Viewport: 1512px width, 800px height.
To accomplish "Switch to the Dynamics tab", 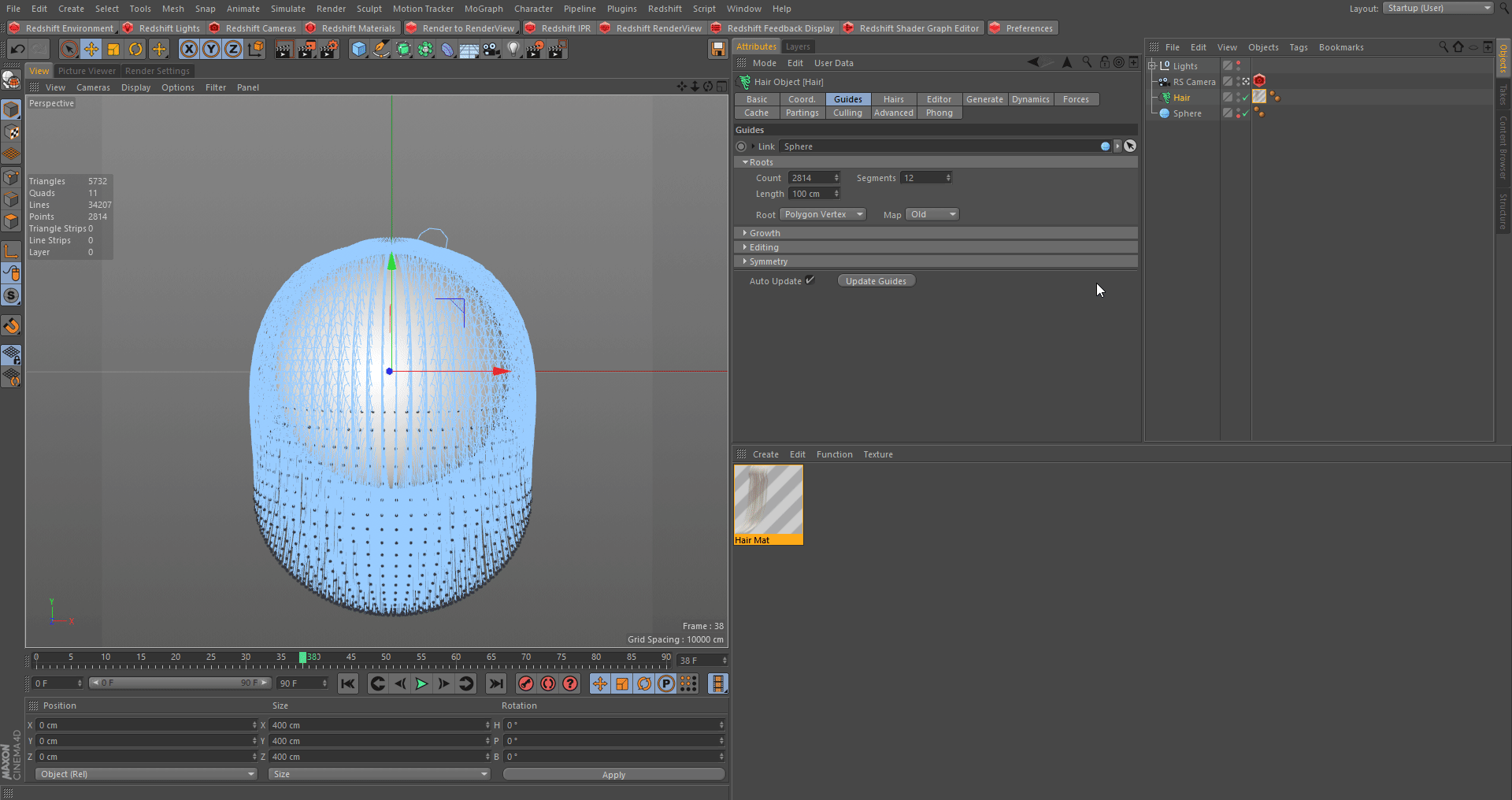I will [x=1030, y=99].
